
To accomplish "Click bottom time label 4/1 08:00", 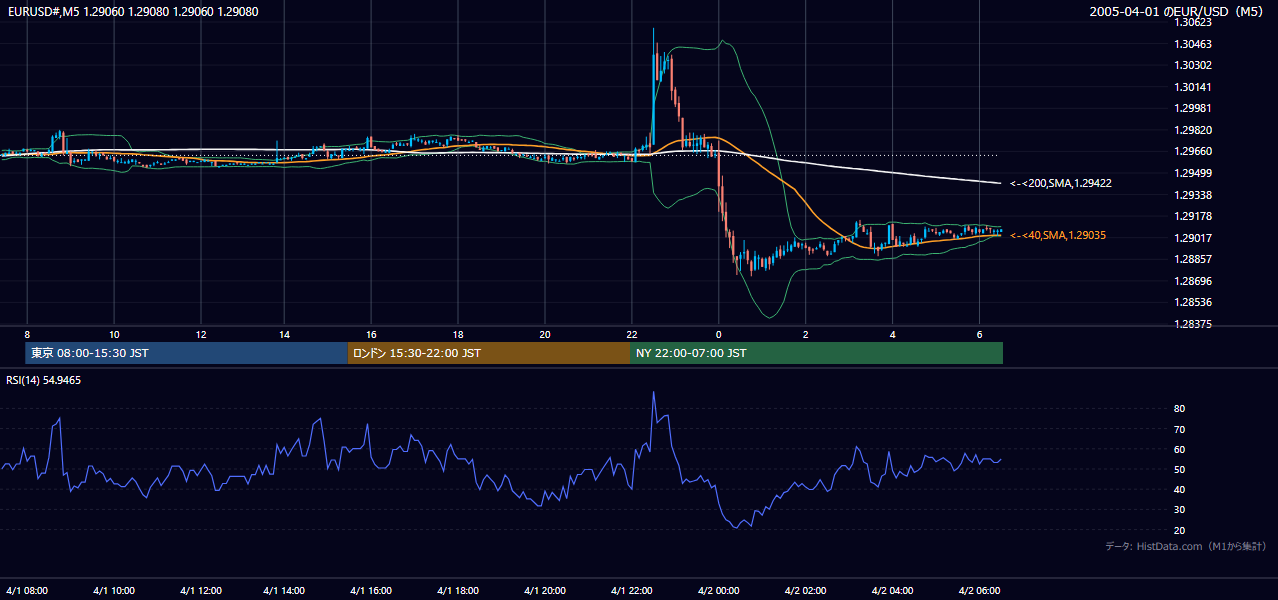I will click(27, 590).
